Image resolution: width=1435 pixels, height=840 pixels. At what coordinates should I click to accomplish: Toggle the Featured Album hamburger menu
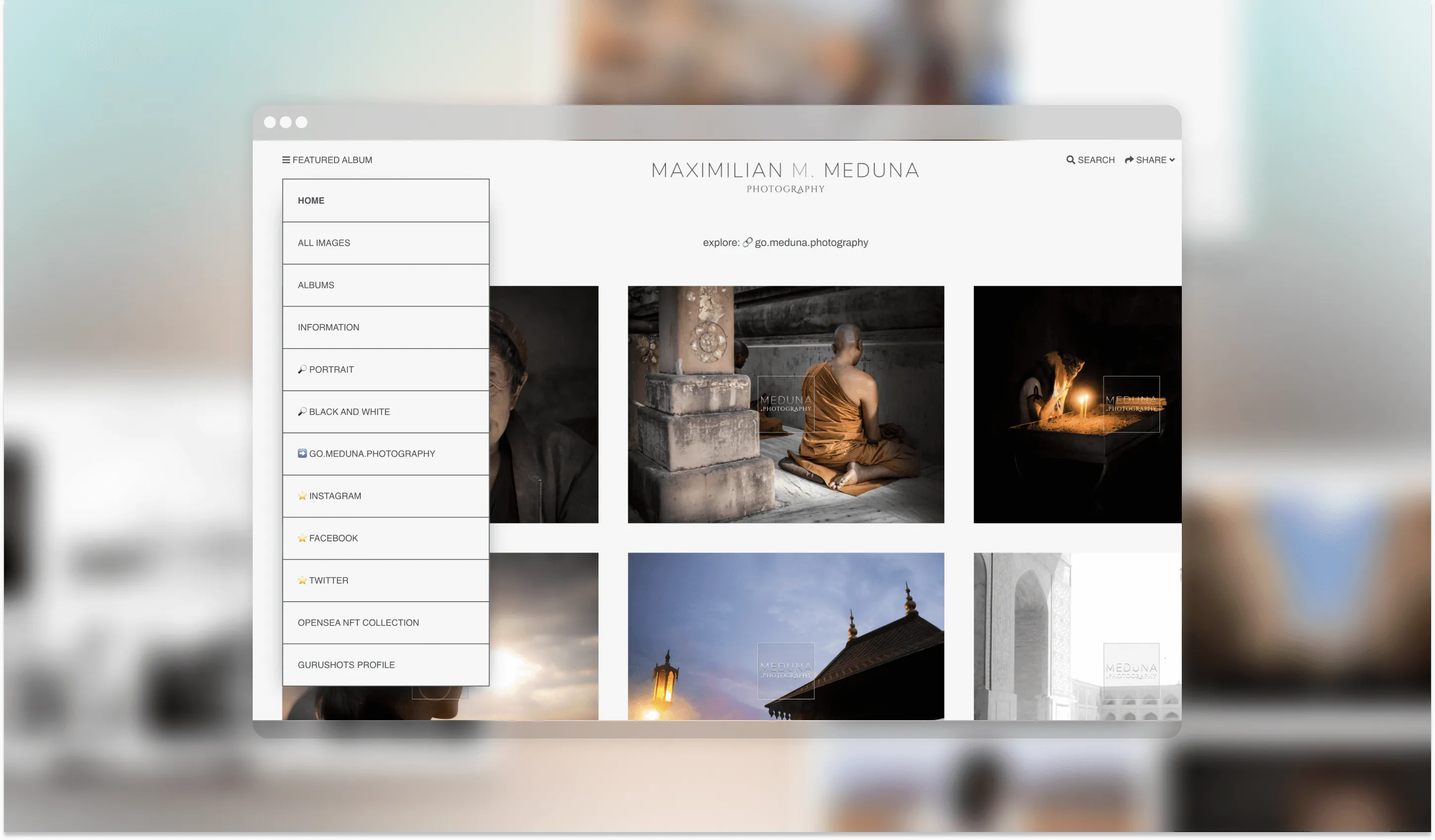(x=286, y=160)
